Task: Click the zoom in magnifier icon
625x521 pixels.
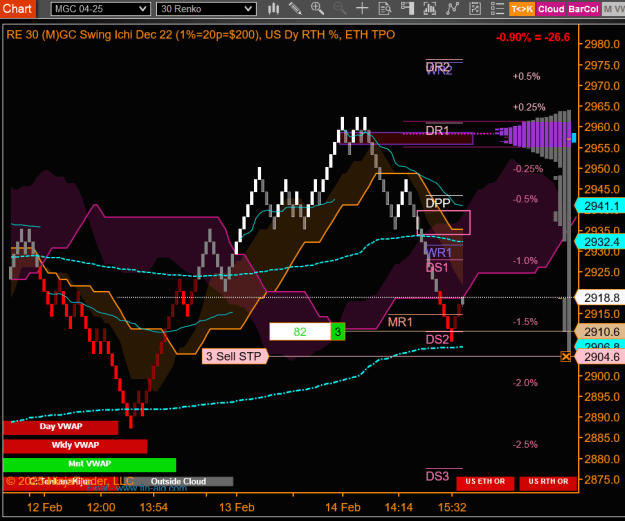Action: tap(318, 8)
